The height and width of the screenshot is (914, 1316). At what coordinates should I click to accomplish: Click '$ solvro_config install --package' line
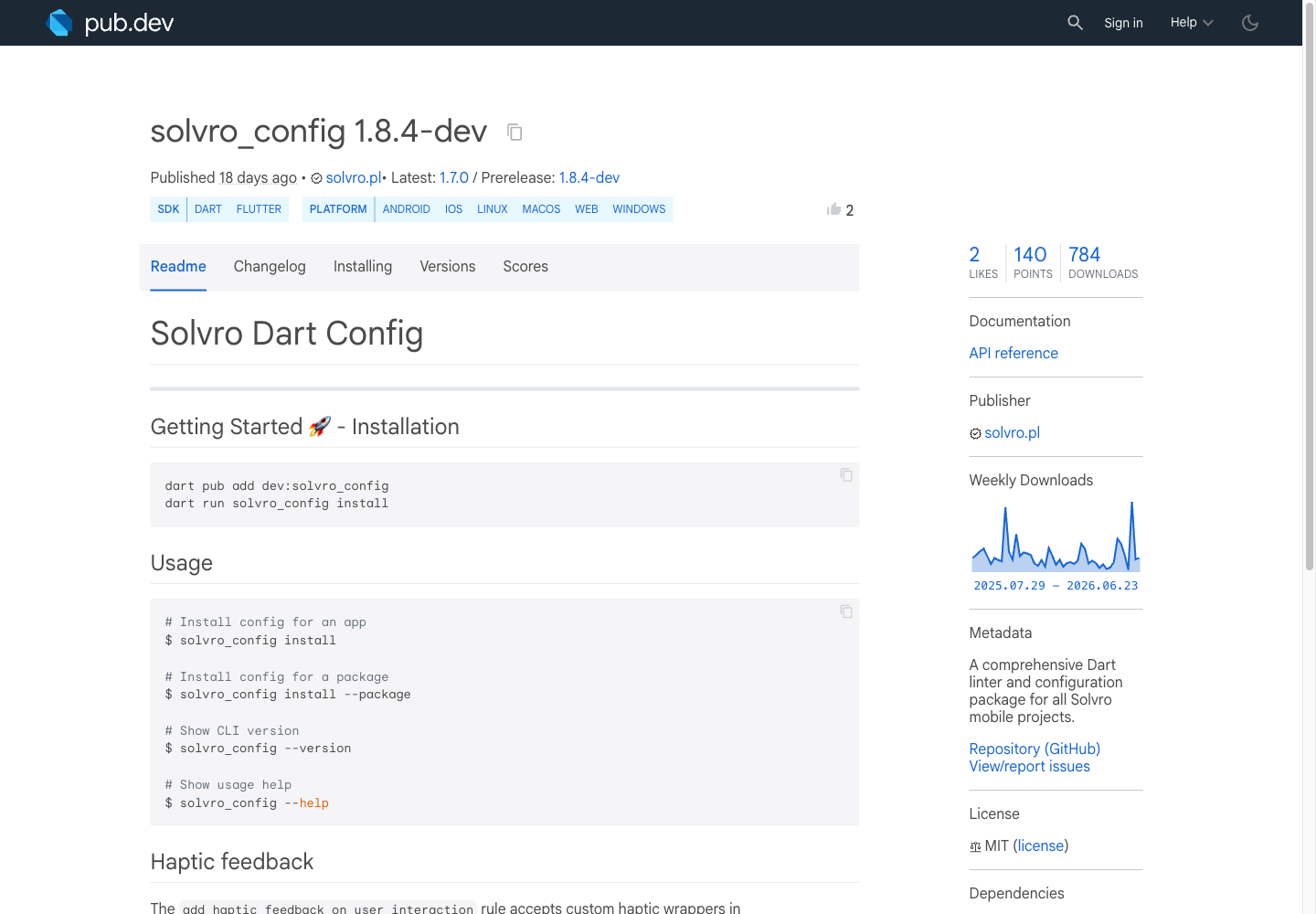click(x=288, y=695)
